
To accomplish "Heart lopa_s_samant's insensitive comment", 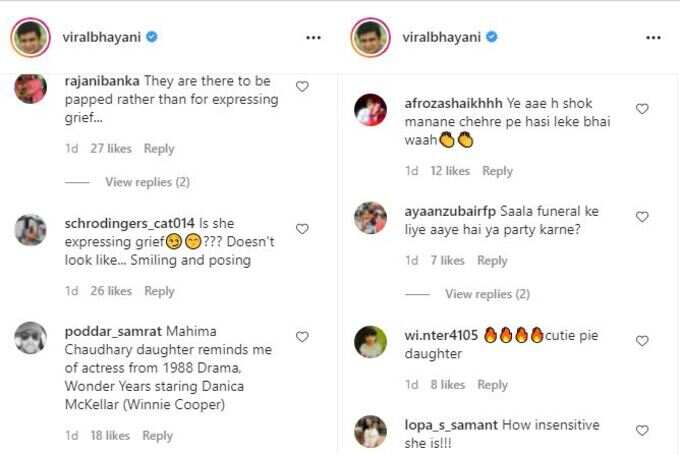I will [642, 431].
